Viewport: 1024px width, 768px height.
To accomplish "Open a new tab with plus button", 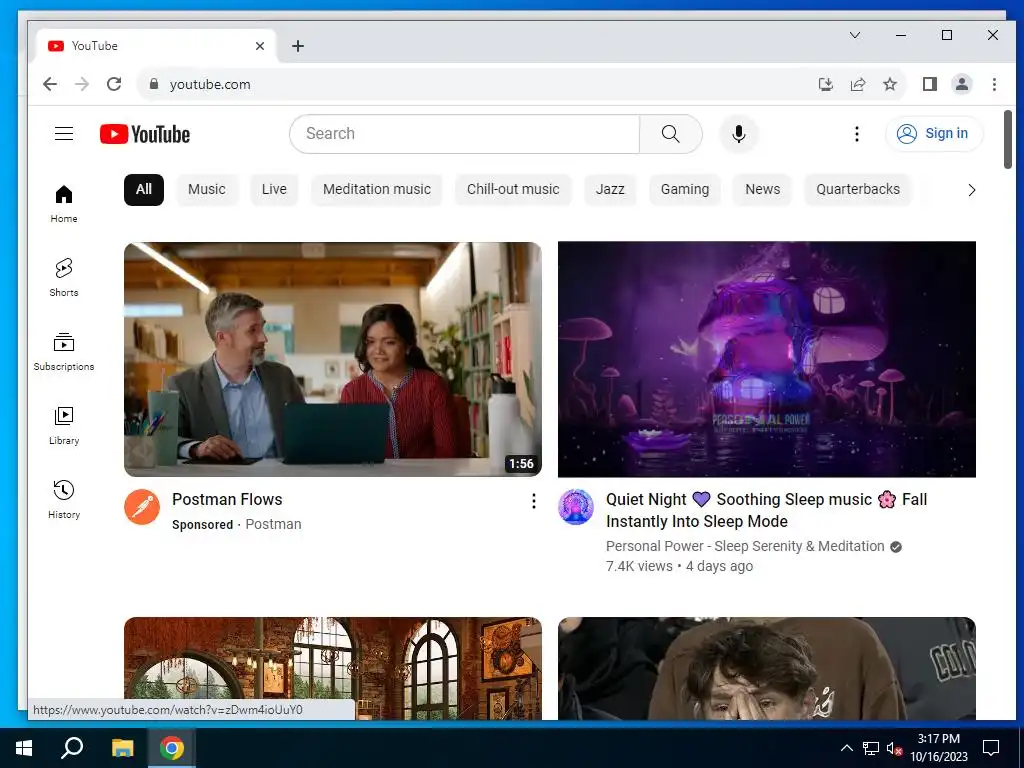I will pos(298,46).
